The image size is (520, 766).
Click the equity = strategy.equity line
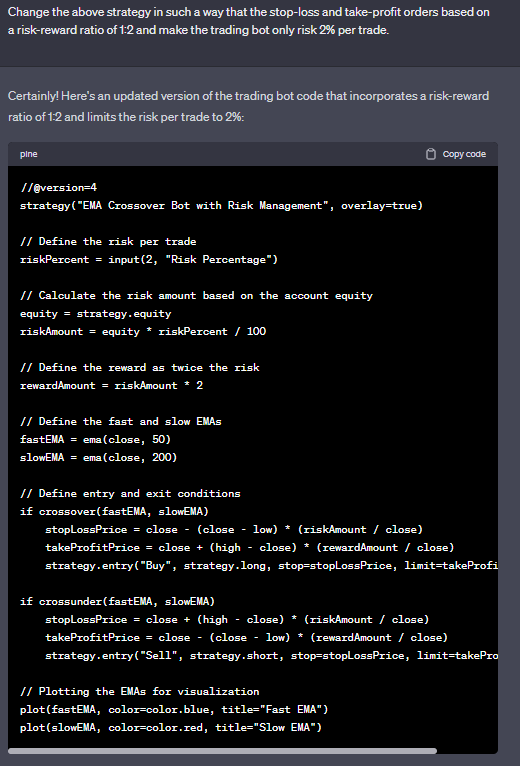click(96, 314)
